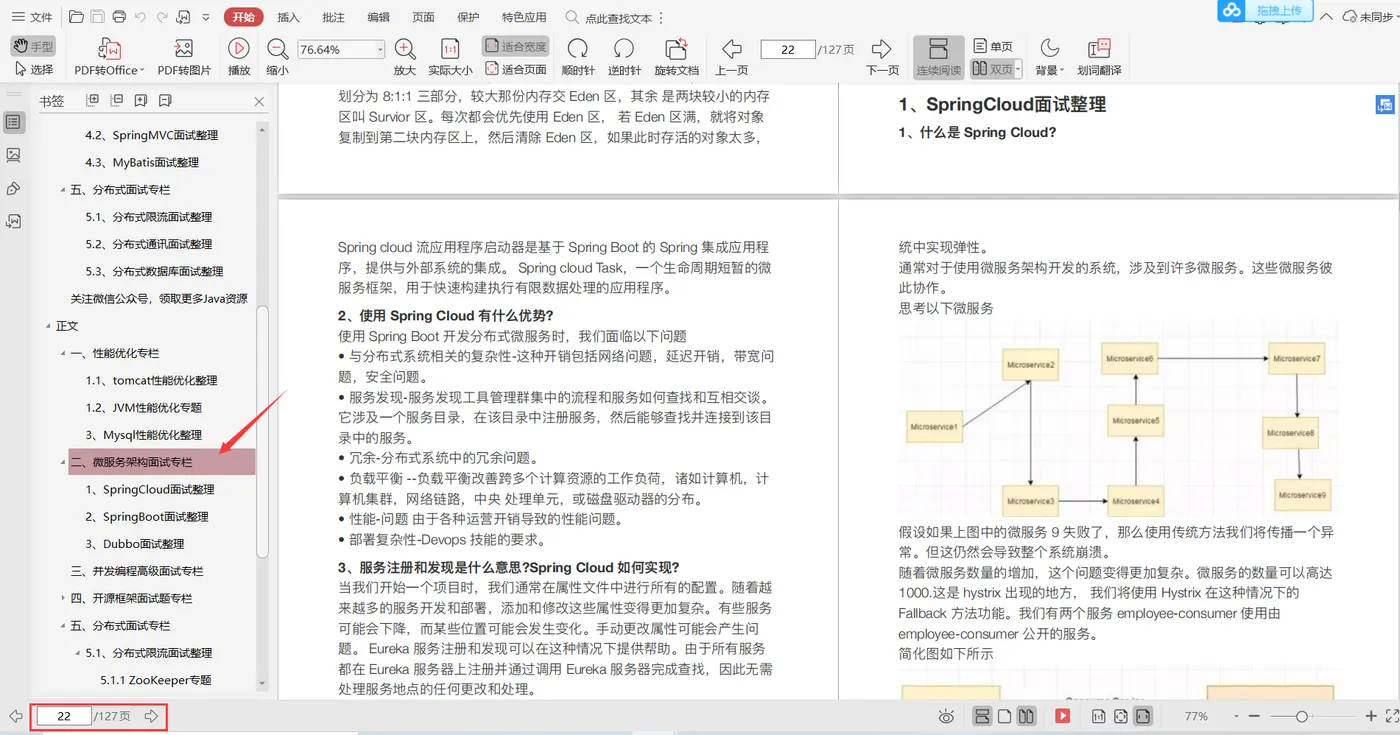Image resolution: width=1400 pixels, height=735 pixels.
Task: Zoom in using 放大 magnifier
Action: pyautogui.click(x=405, y=57)
